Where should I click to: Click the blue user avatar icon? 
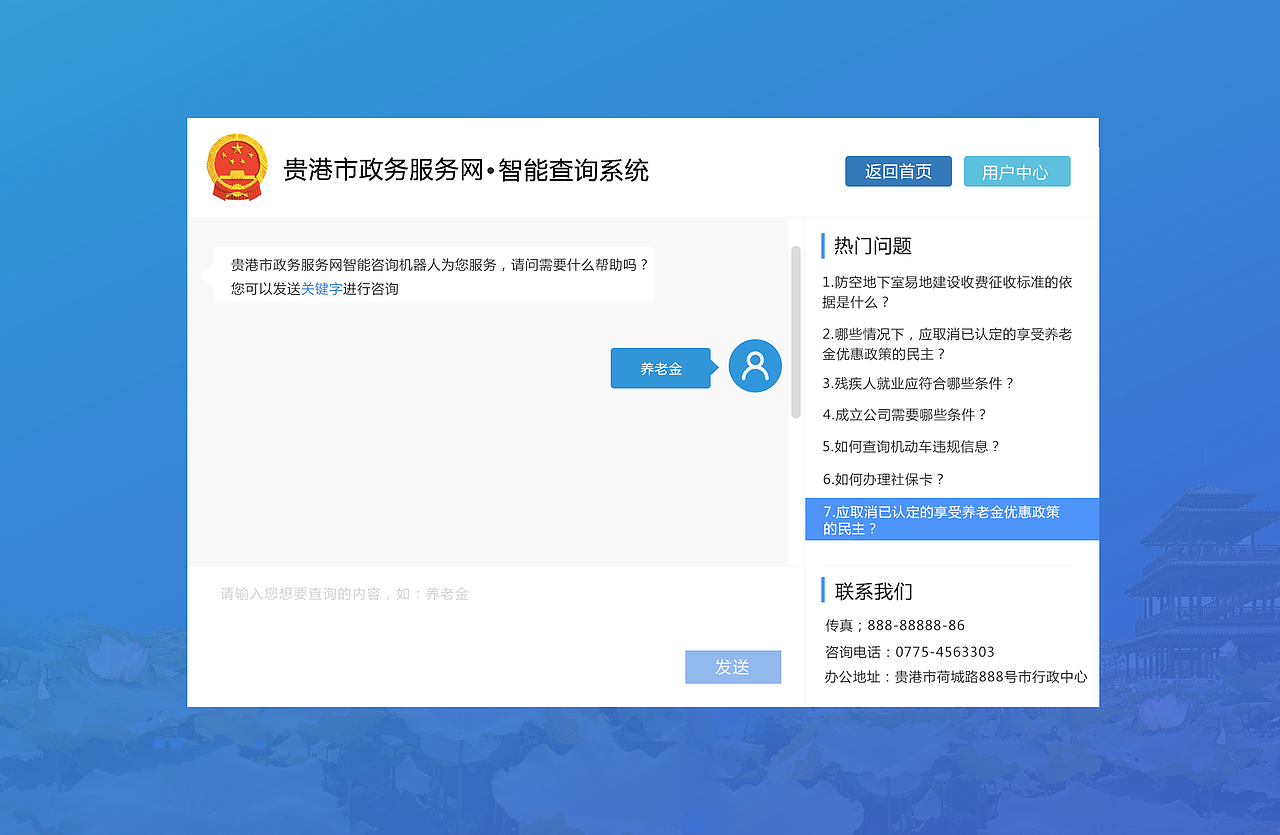click(755, 366)
